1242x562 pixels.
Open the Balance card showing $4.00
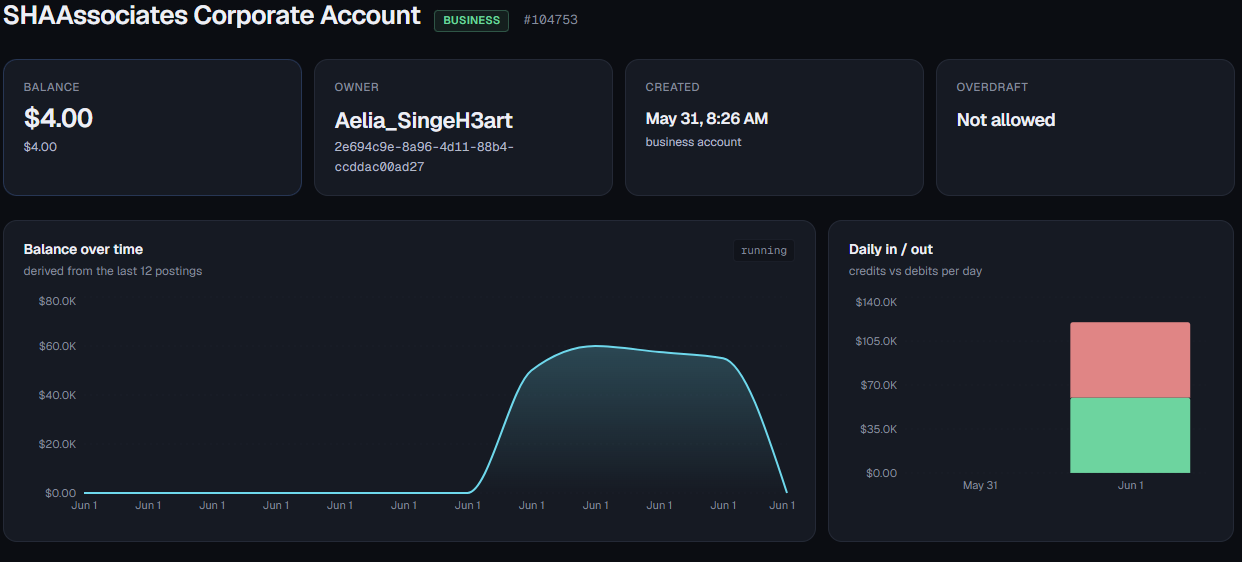pos(152,128)
